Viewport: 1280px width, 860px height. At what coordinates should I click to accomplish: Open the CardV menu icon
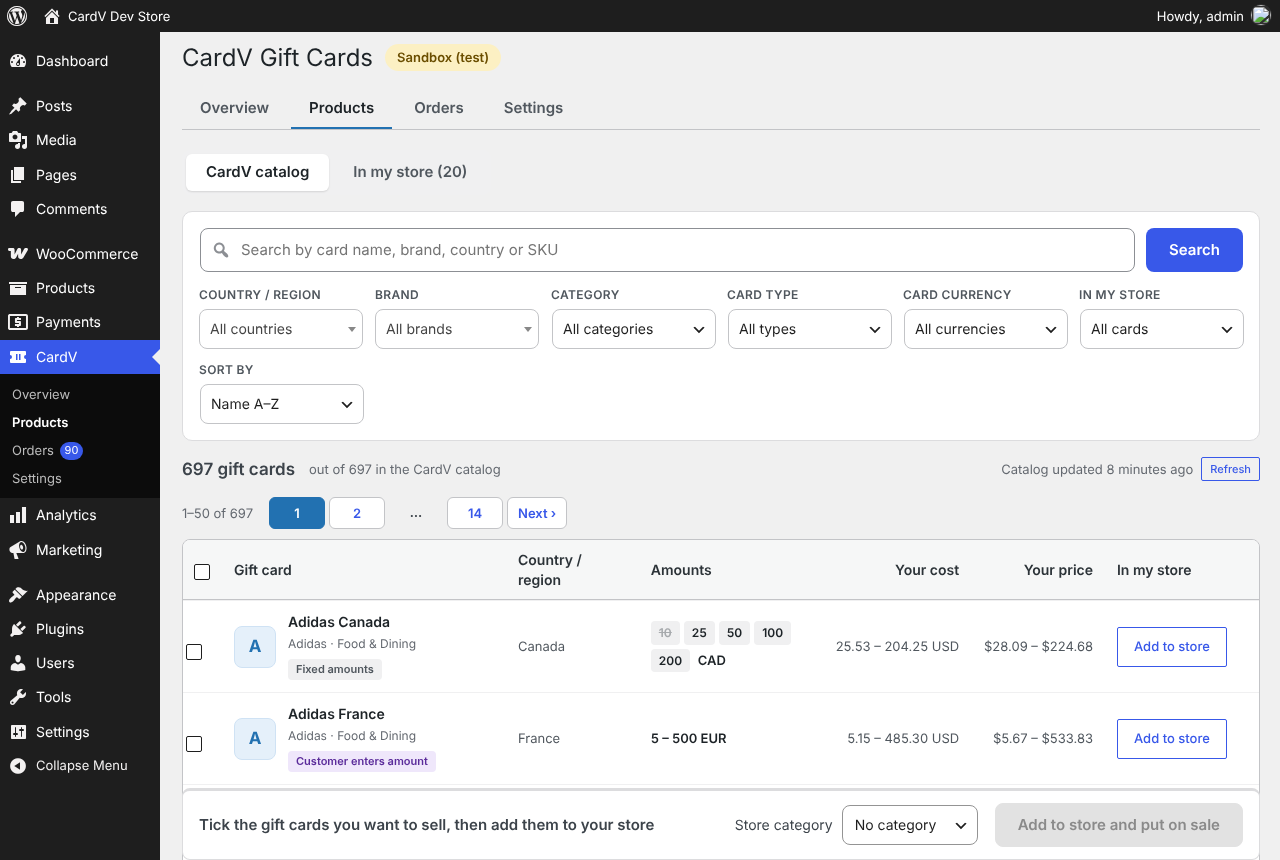(18, 357)
